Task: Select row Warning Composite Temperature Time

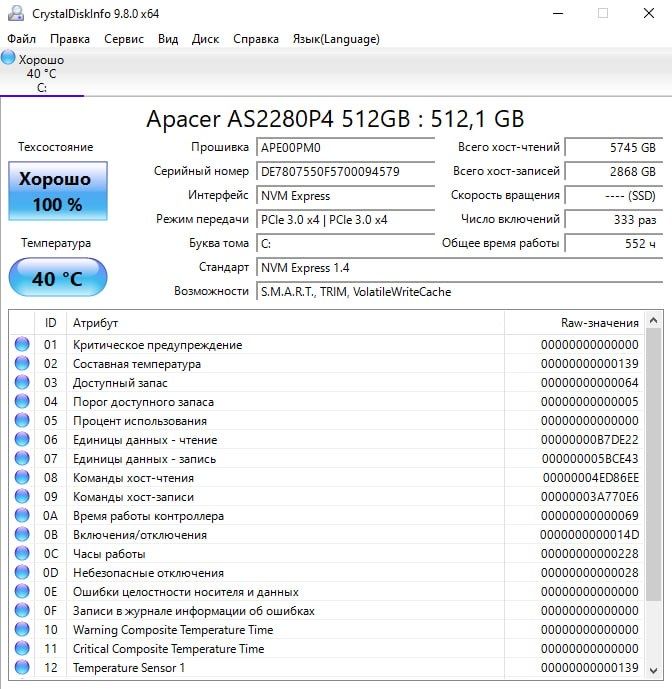Action: (326, 630)
